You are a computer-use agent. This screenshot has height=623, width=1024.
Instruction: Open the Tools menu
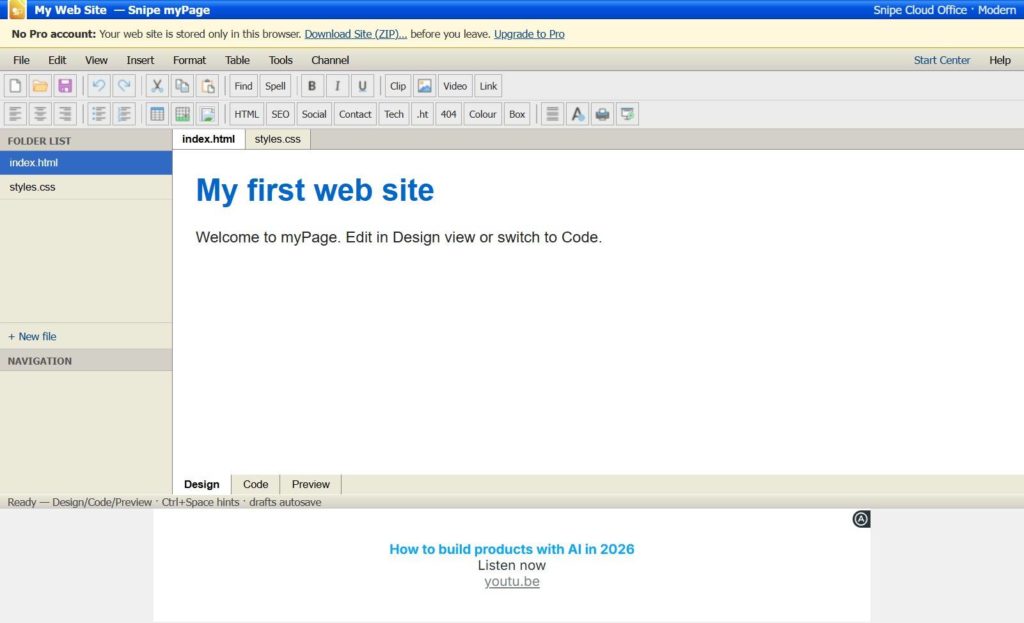coord(281,60)
